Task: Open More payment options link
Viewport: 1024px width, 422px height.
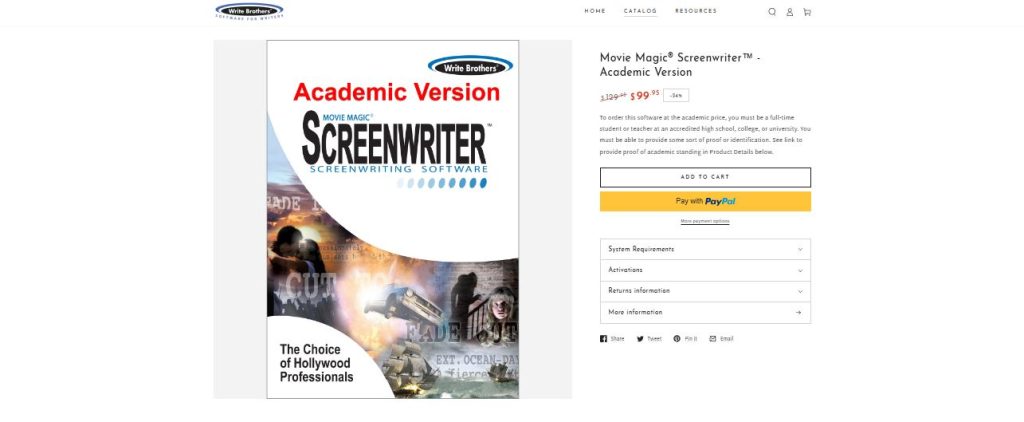Action: coord(705,221)
